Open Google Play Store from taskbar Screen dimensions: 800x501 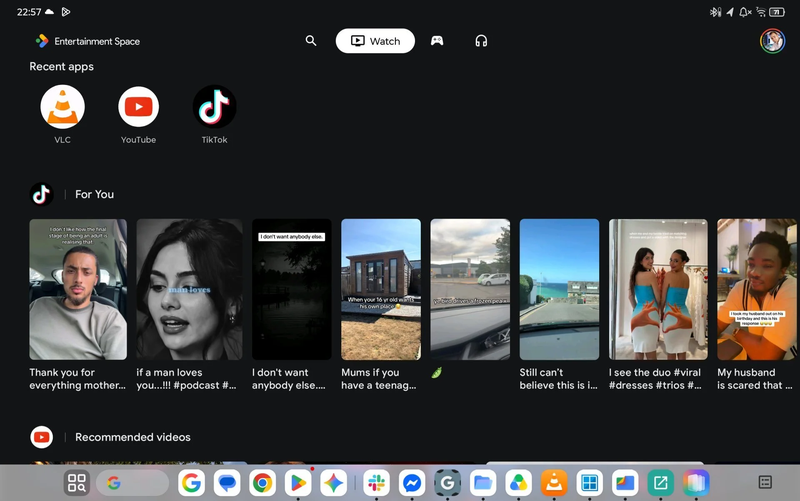click(x=298, y=483)
